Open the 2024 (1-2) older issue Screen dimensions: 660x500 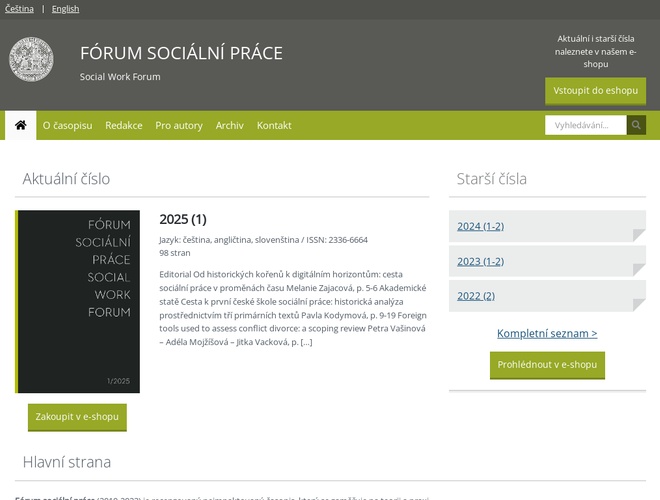[x=480, y=226]
